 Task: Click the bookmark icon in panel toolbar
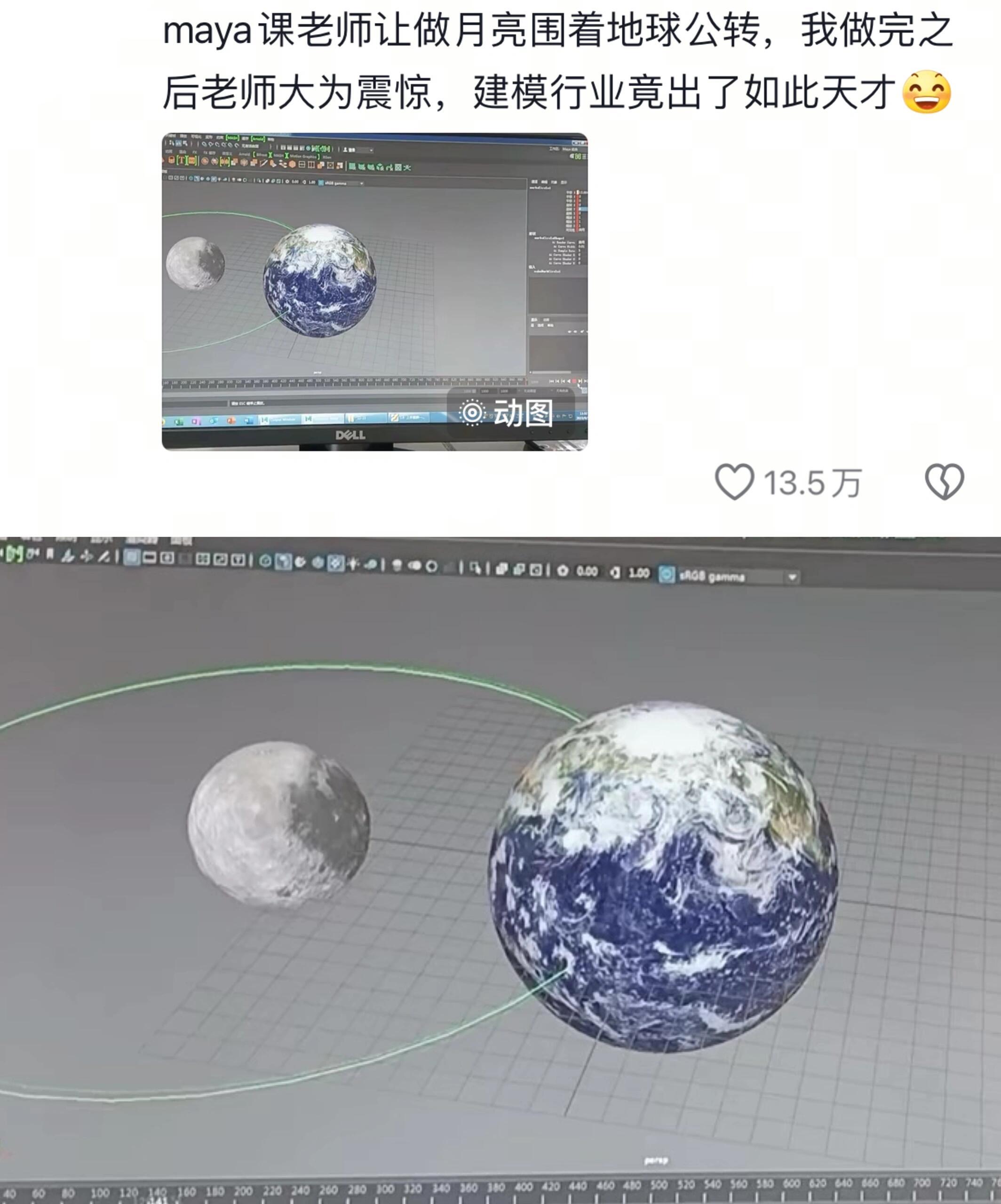point(50,554)
